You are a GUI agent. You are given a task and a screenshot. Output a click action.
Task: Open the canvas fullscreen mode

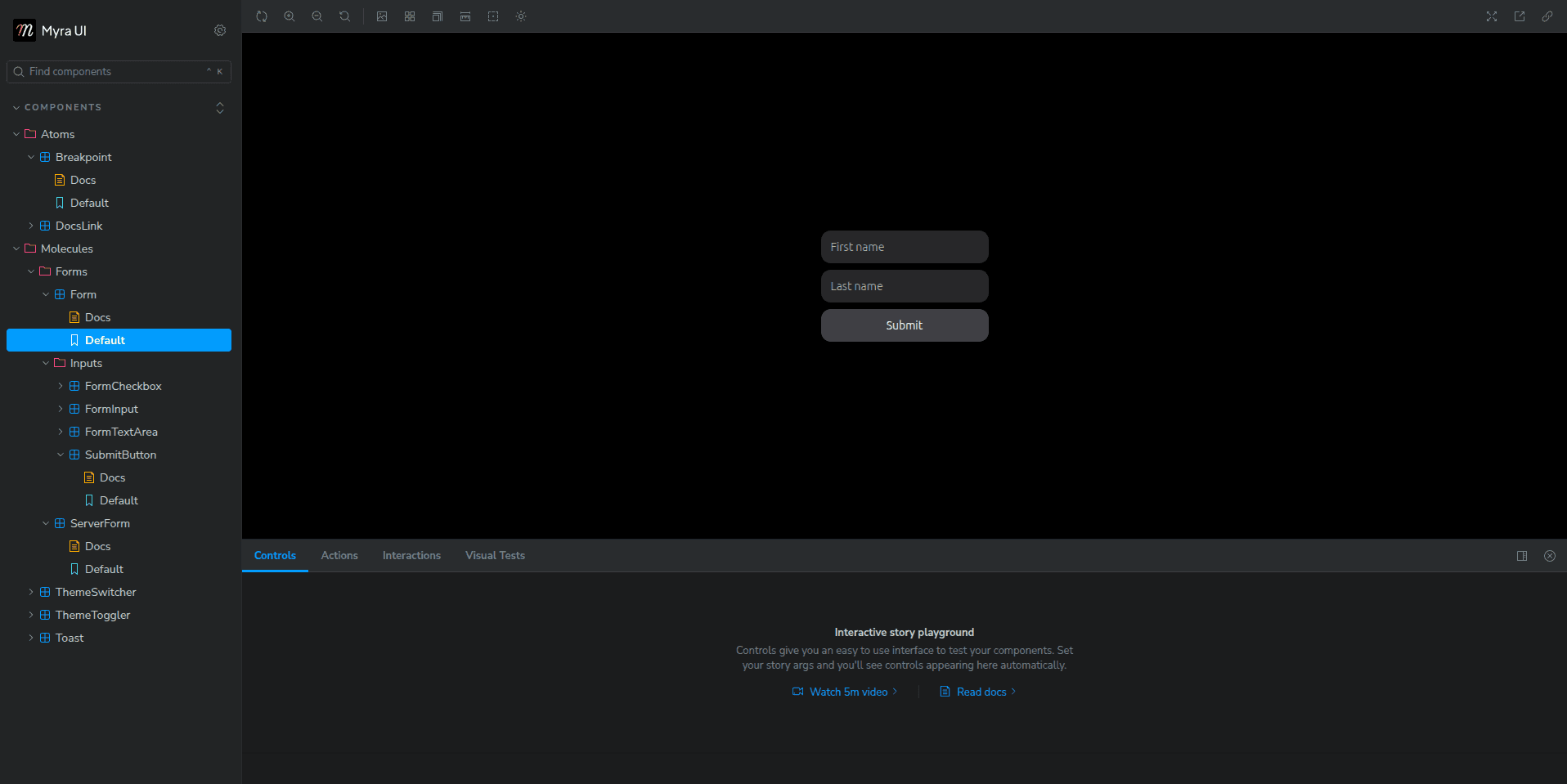pos(1492,16)
